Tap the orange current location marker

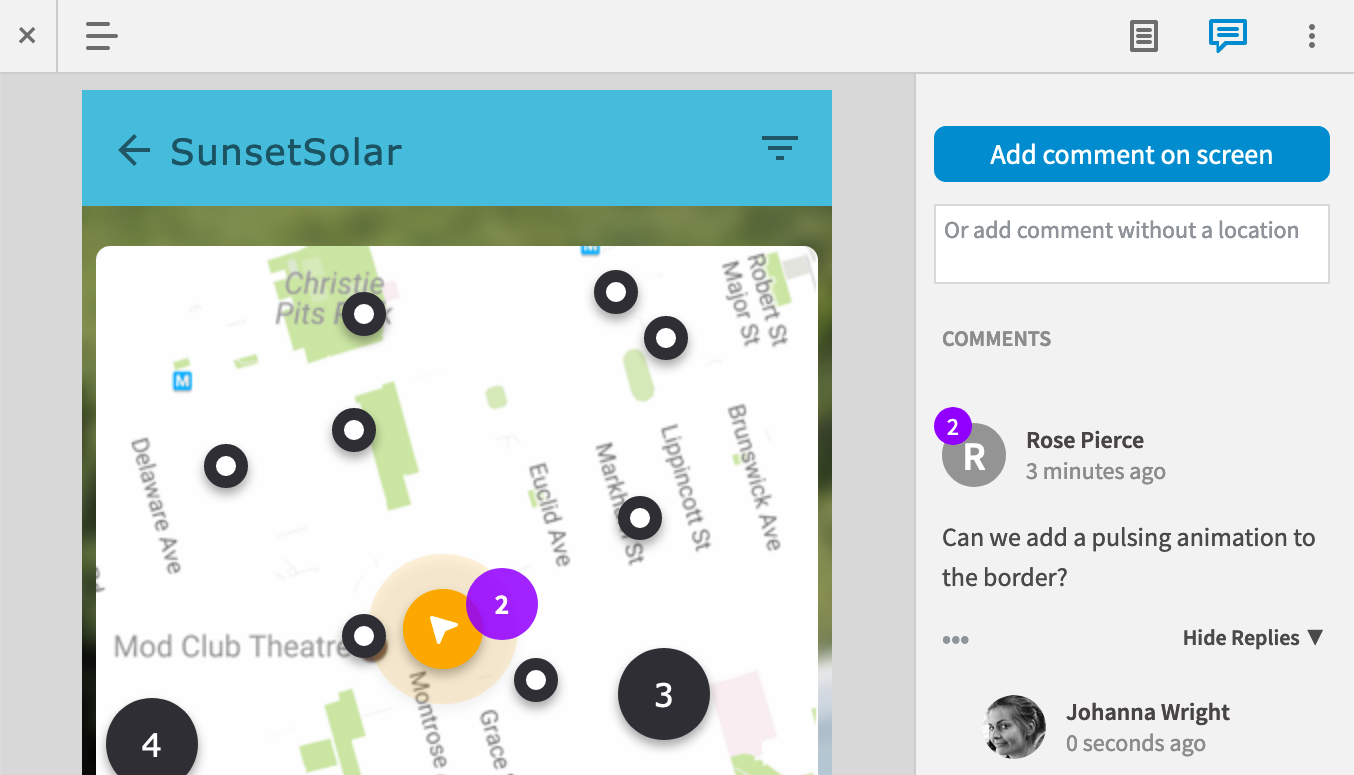[441, 629]
